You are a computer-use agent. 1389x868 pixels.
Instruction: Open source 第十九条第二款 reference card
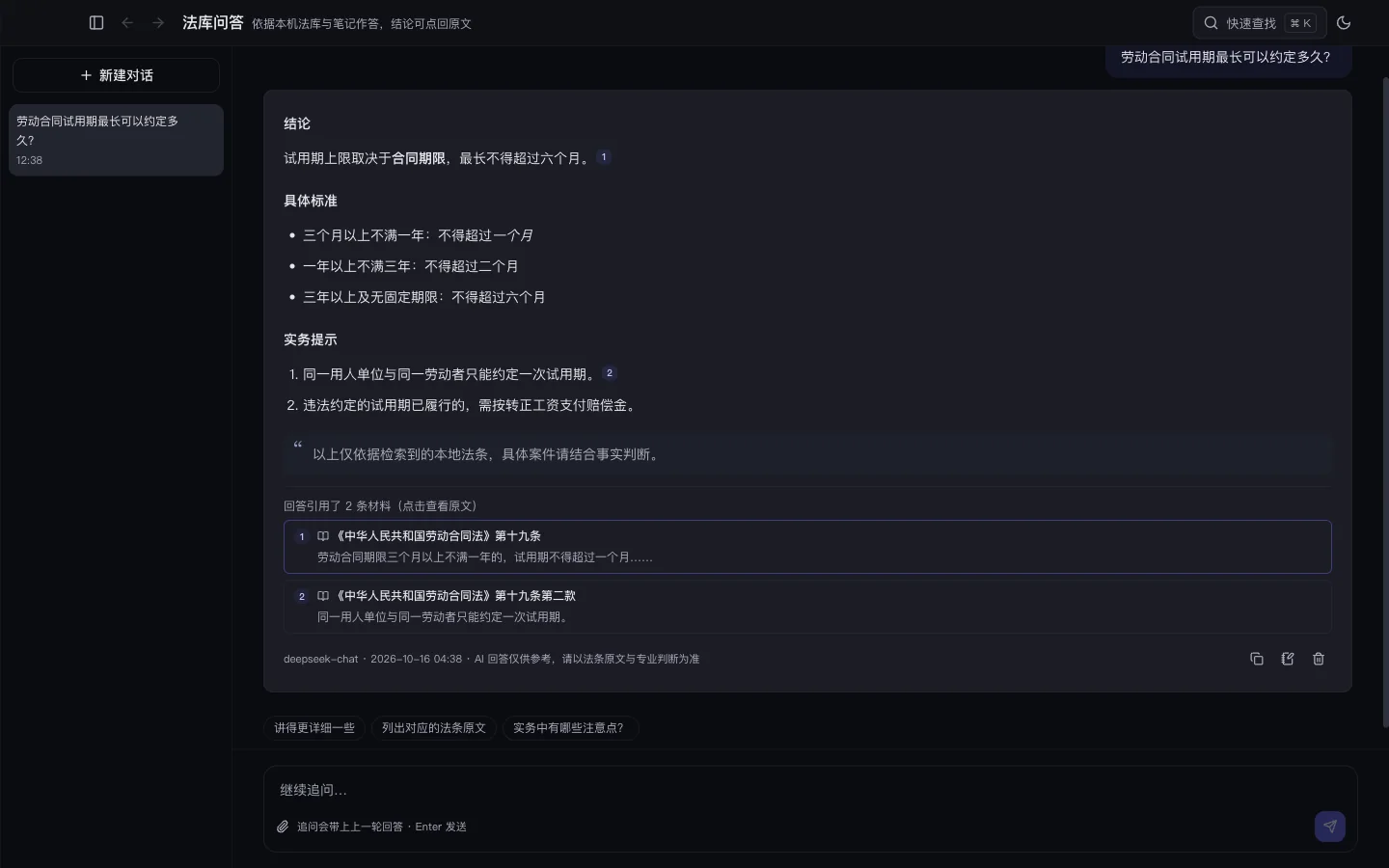pyautogui.click(x=807, y=606)
